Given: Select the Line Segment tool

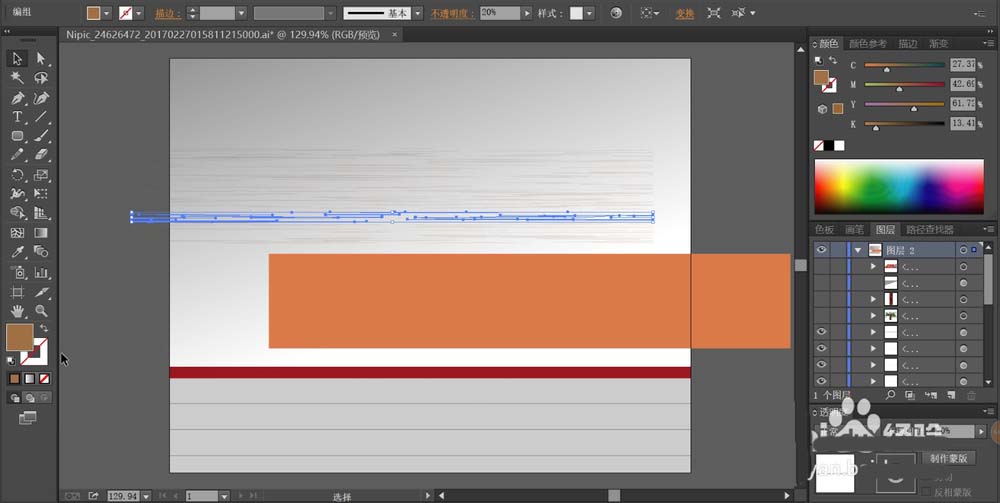Looking at the screenshot, I should coord(41,117).
